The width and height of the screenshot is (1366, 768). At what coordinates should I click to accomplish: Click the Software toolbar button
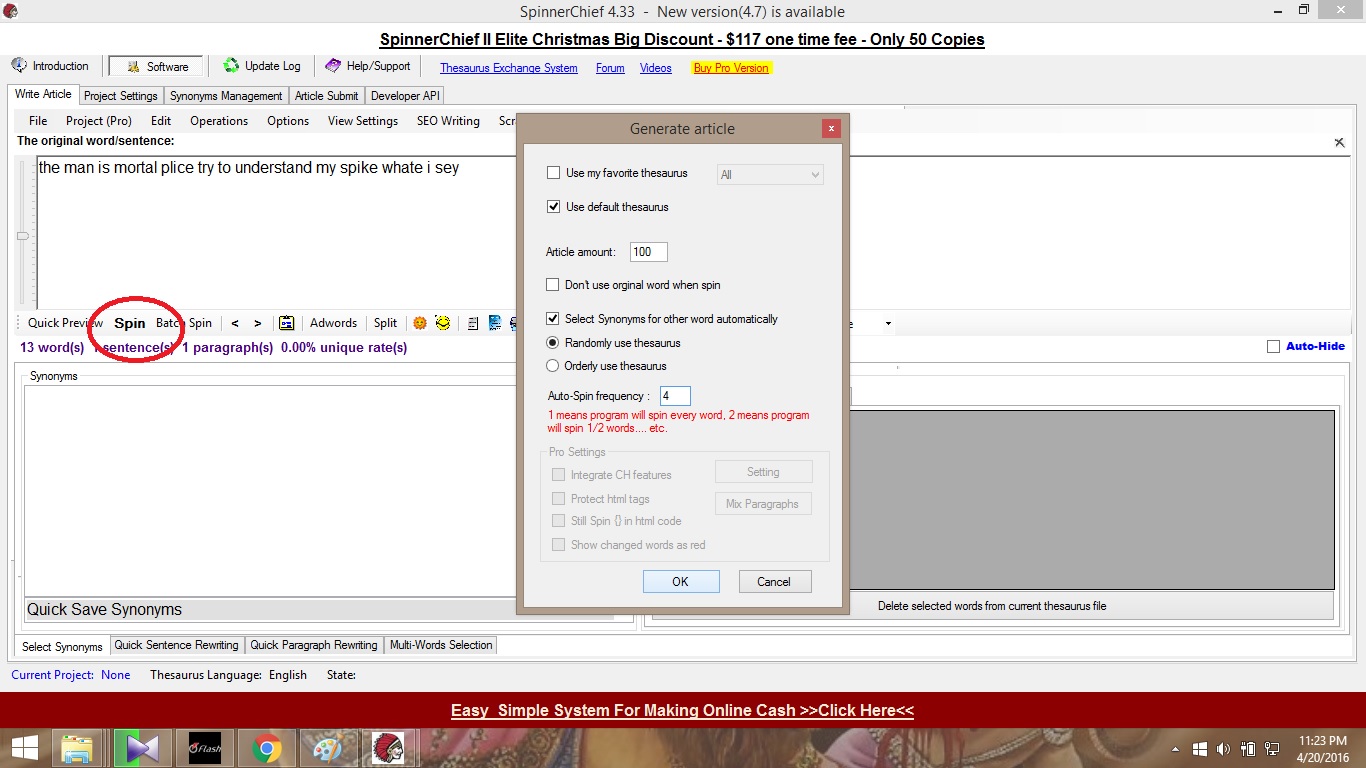[x=156, y=66]
